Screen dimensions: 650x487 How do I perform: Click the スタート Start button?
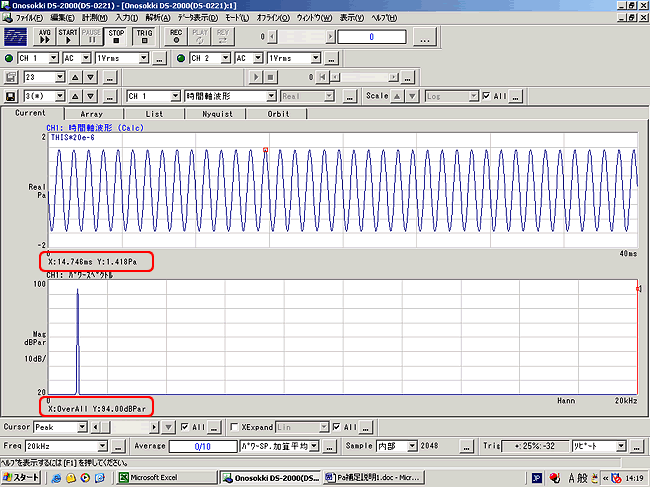(21, 479)
